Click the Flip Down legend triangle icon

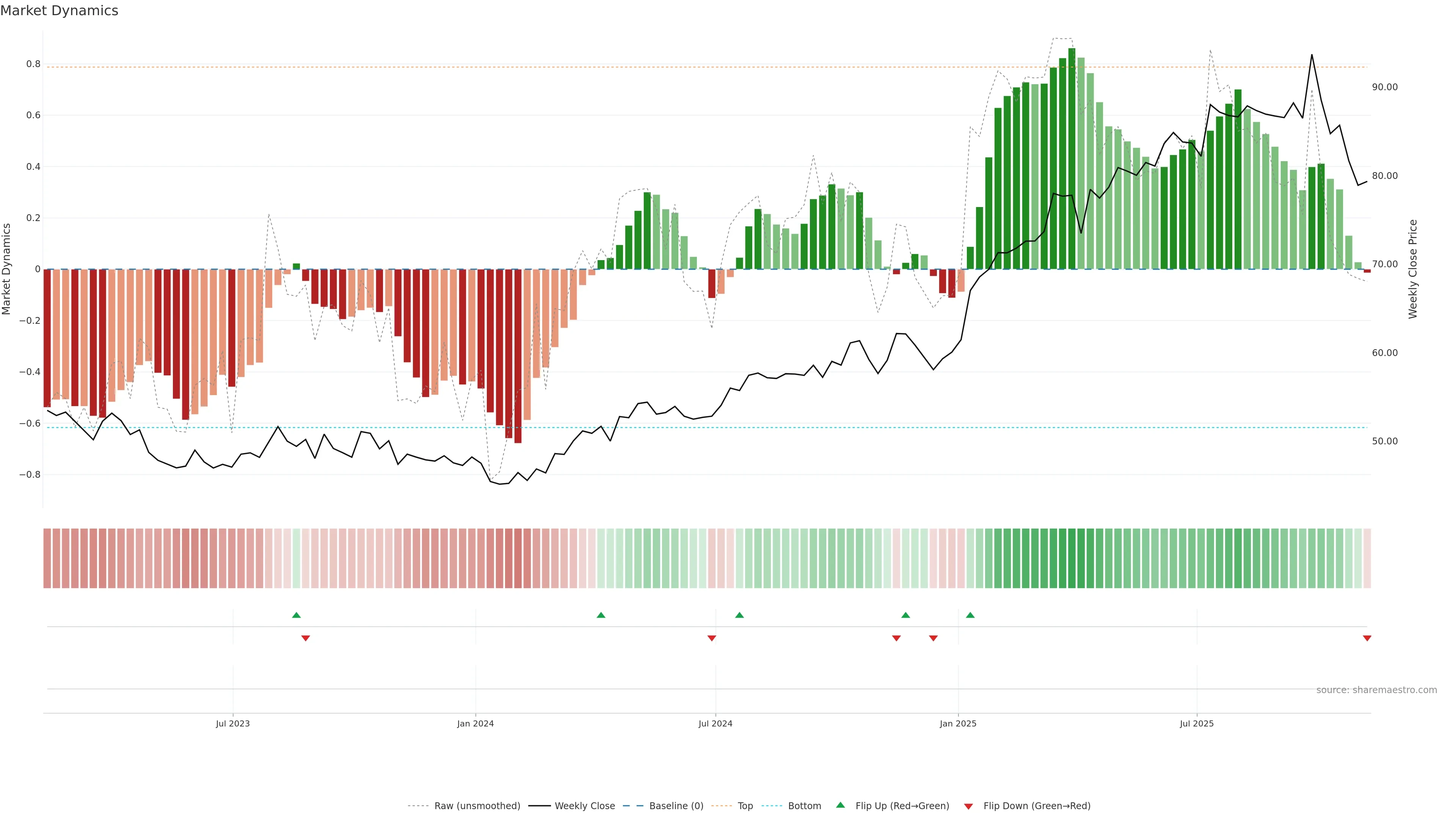pos(968,806)
